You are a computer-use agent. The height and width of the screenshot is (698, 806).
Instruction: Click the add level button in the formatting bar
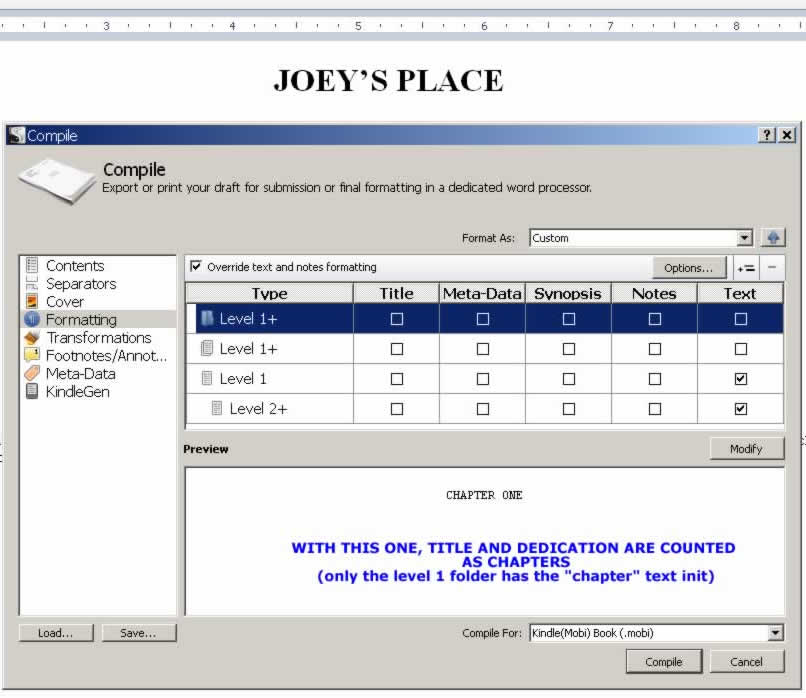coord(745,268)
